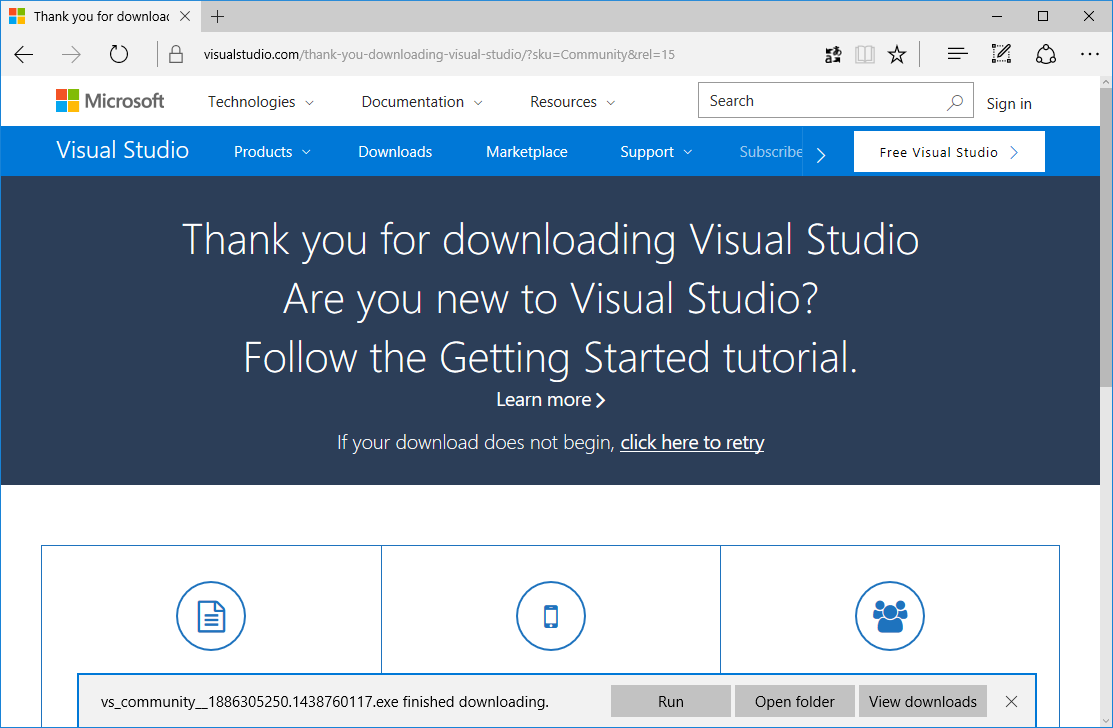Click the scrollbar up arrow
The image size is (1113, 728).
(1106, 82)
